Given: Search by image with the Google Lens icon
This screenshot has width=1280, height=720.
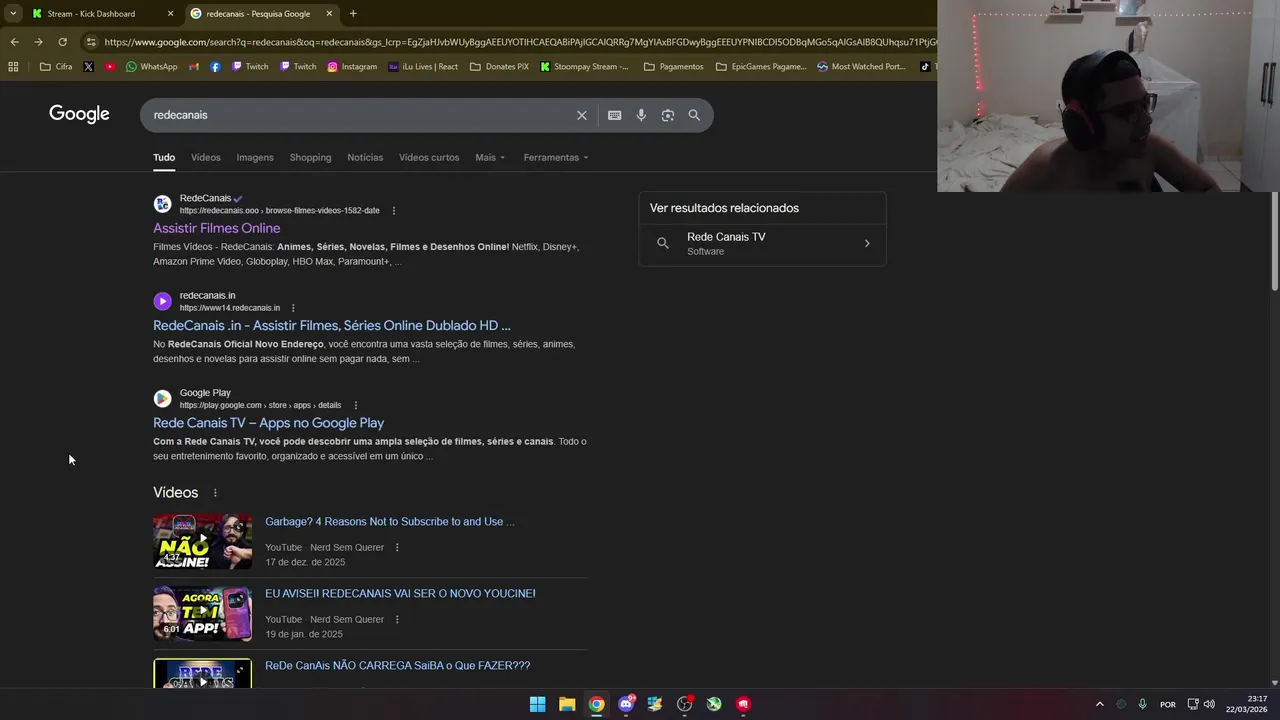Looking at the screenshot, I should click(x=668, y=115).
